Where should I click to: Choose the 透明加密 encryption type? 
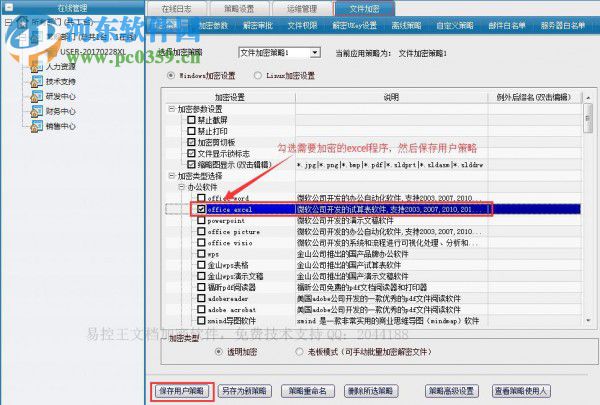click(218, 351)
